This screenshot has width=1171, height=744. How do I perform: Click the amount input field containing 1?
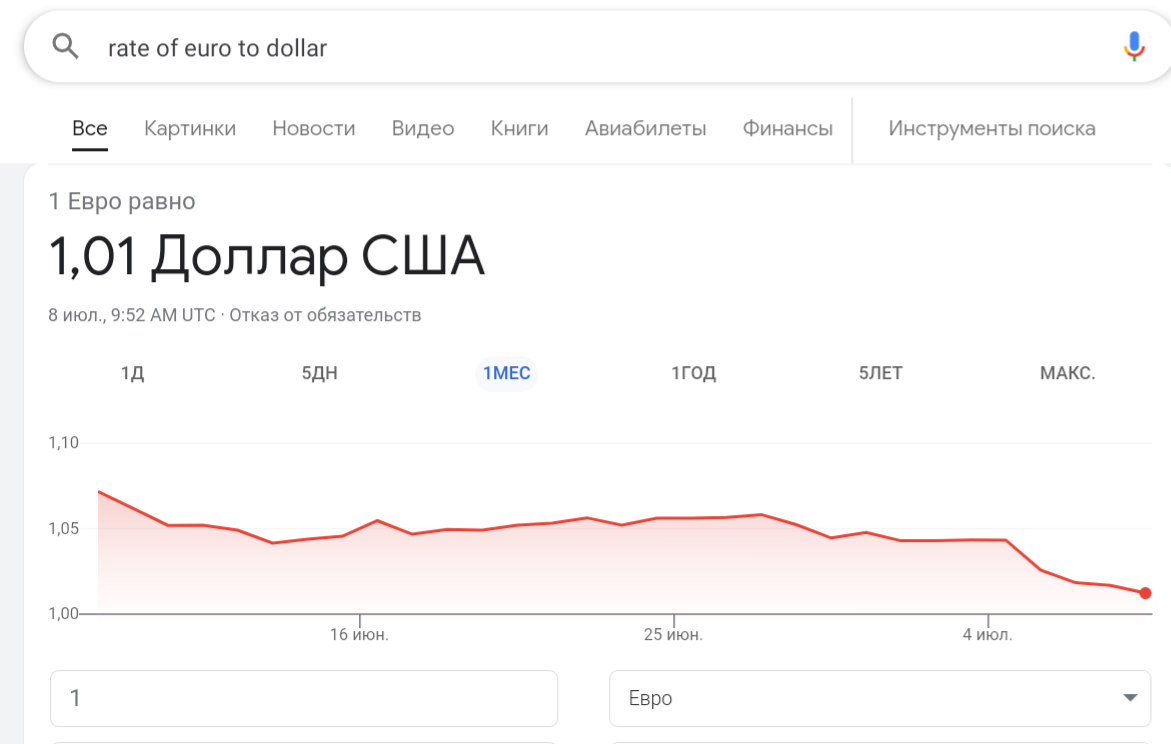pos(303,698)
